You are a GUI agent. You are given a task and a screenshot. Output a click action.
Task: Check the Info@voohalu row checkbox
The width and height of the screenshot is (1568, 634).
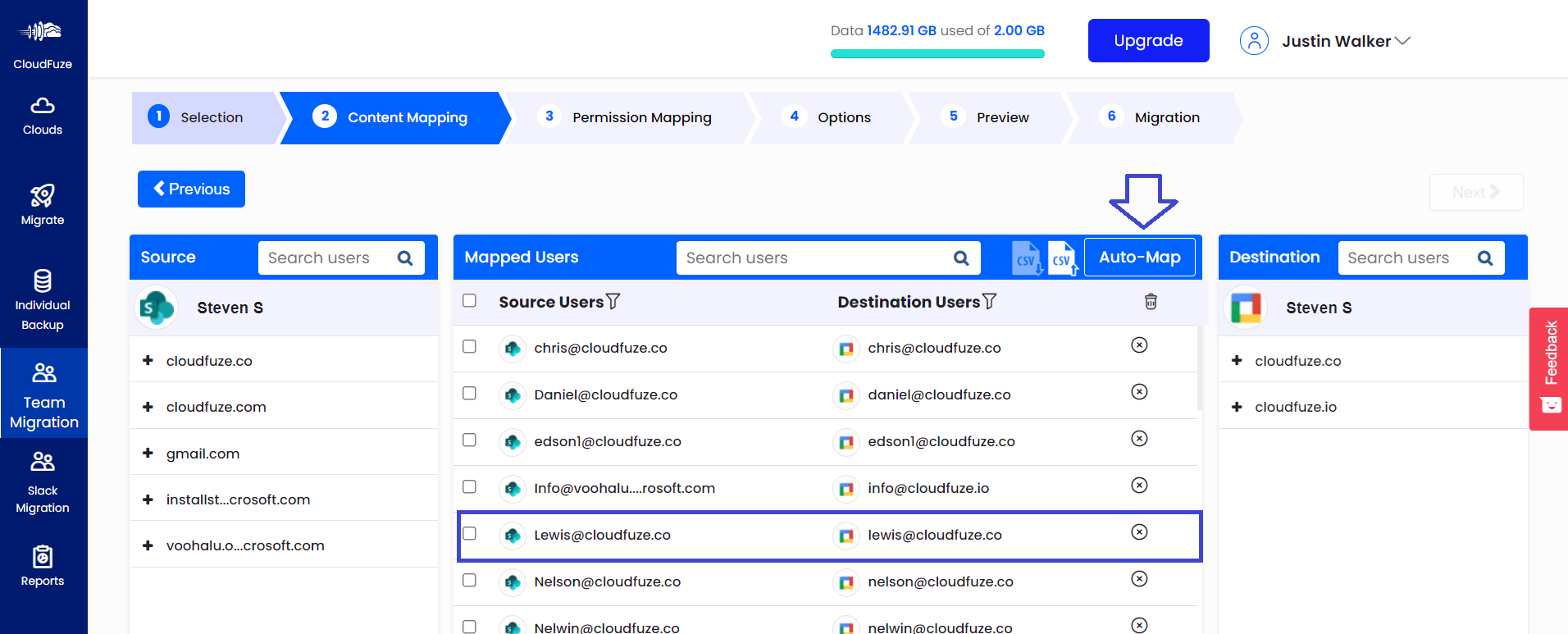tap(469, 486)
